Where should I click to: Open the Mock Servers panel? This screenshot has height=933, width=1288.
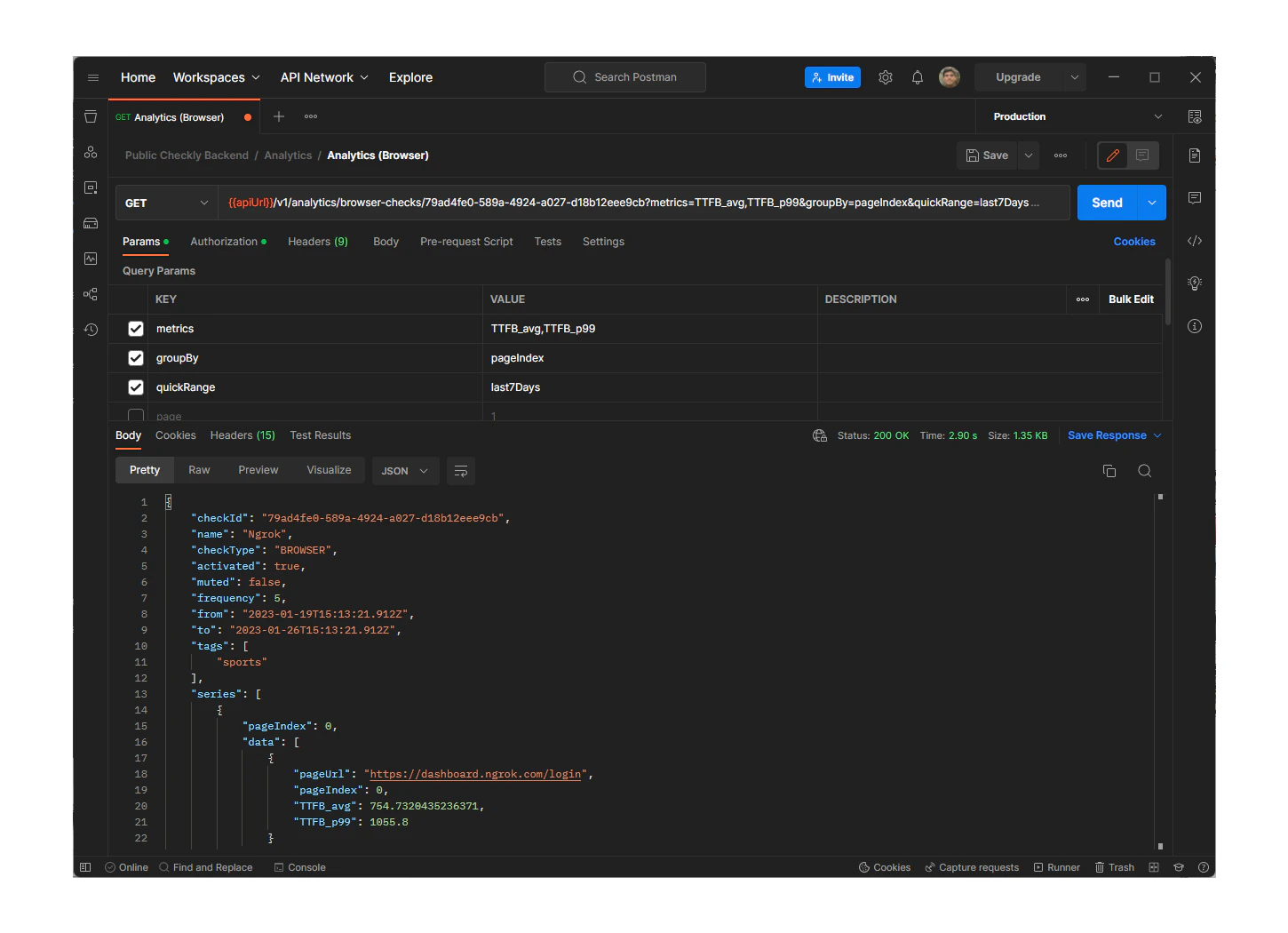coord(90,223)
